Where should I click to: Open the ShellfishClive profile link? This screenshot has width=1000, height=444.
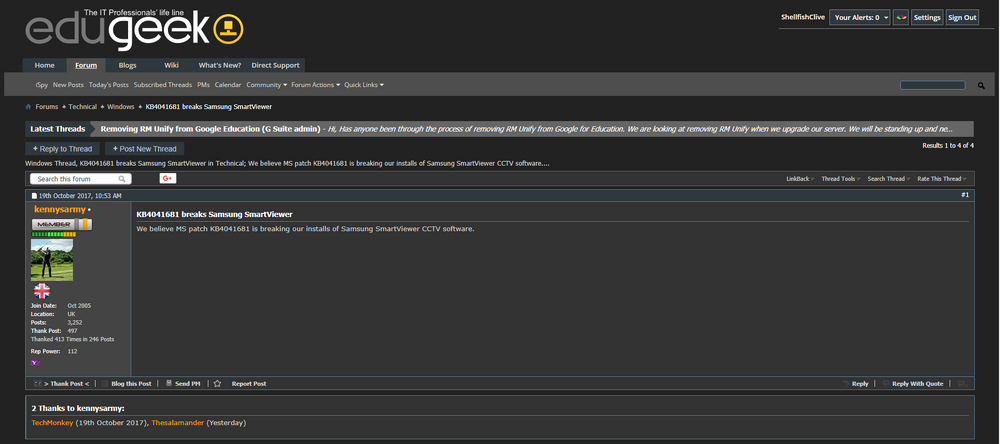pyautogui.click(x=803, y=17)
